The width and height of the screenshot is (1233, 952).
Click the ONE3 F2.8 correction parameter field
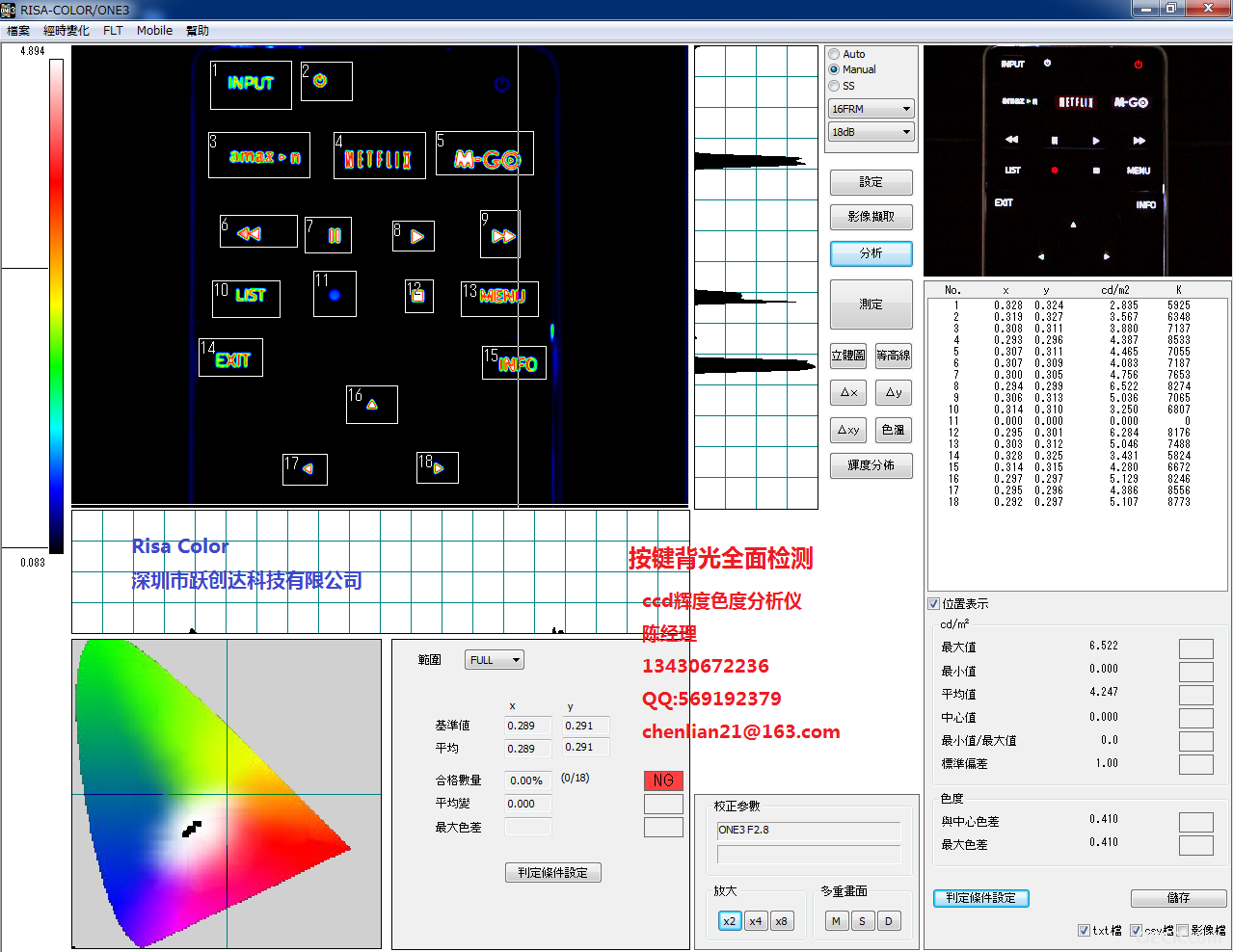pos(809,830)
